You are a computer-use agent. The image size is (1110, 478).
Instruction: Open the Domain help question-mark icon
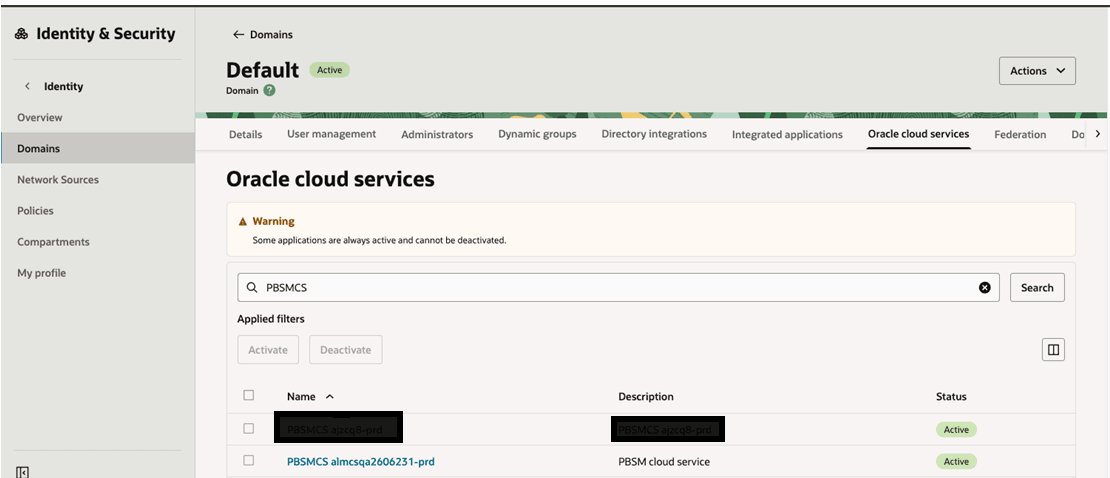tap(270, 91)
